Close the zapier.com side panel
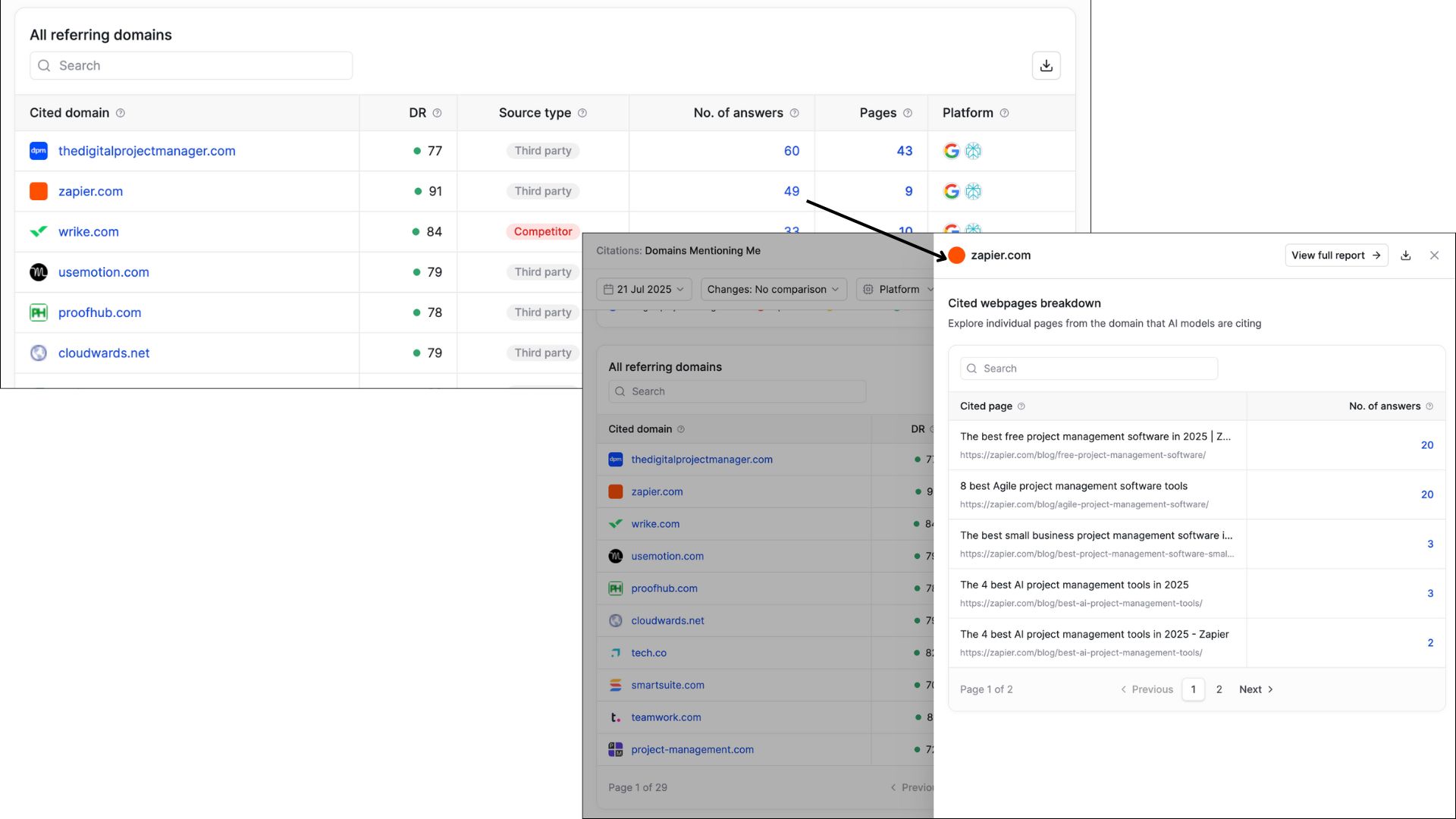 click(1434, 256)
